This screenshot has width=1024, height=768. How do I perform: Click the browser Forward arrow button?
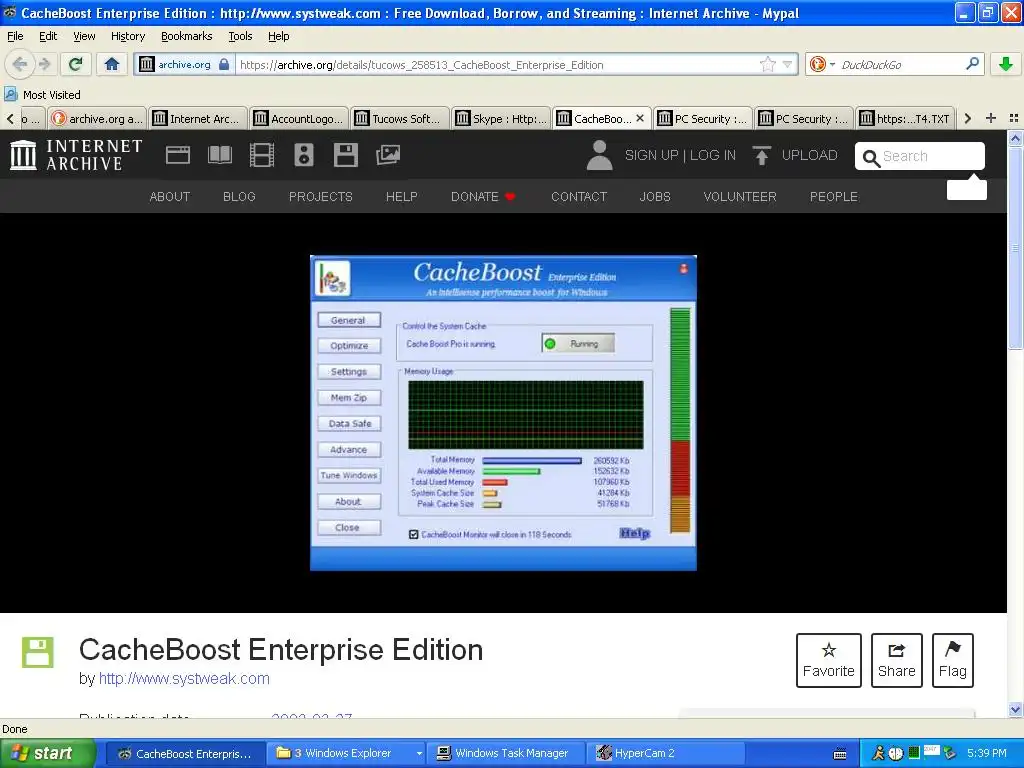44,64
